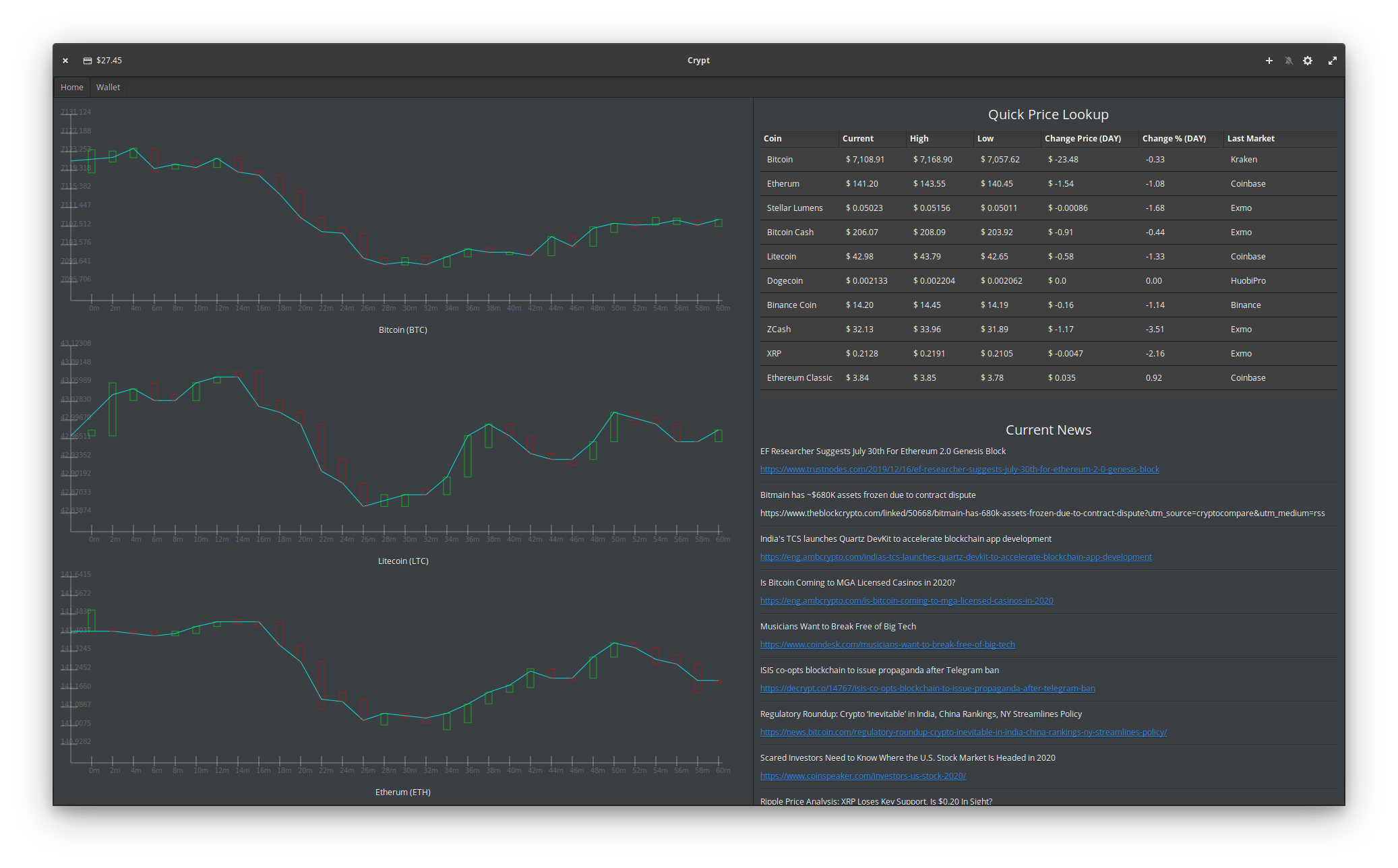The width and height of the screenshot is (1398, 868).
Task: Select the Home tab
Action: [x=71, y=88]
